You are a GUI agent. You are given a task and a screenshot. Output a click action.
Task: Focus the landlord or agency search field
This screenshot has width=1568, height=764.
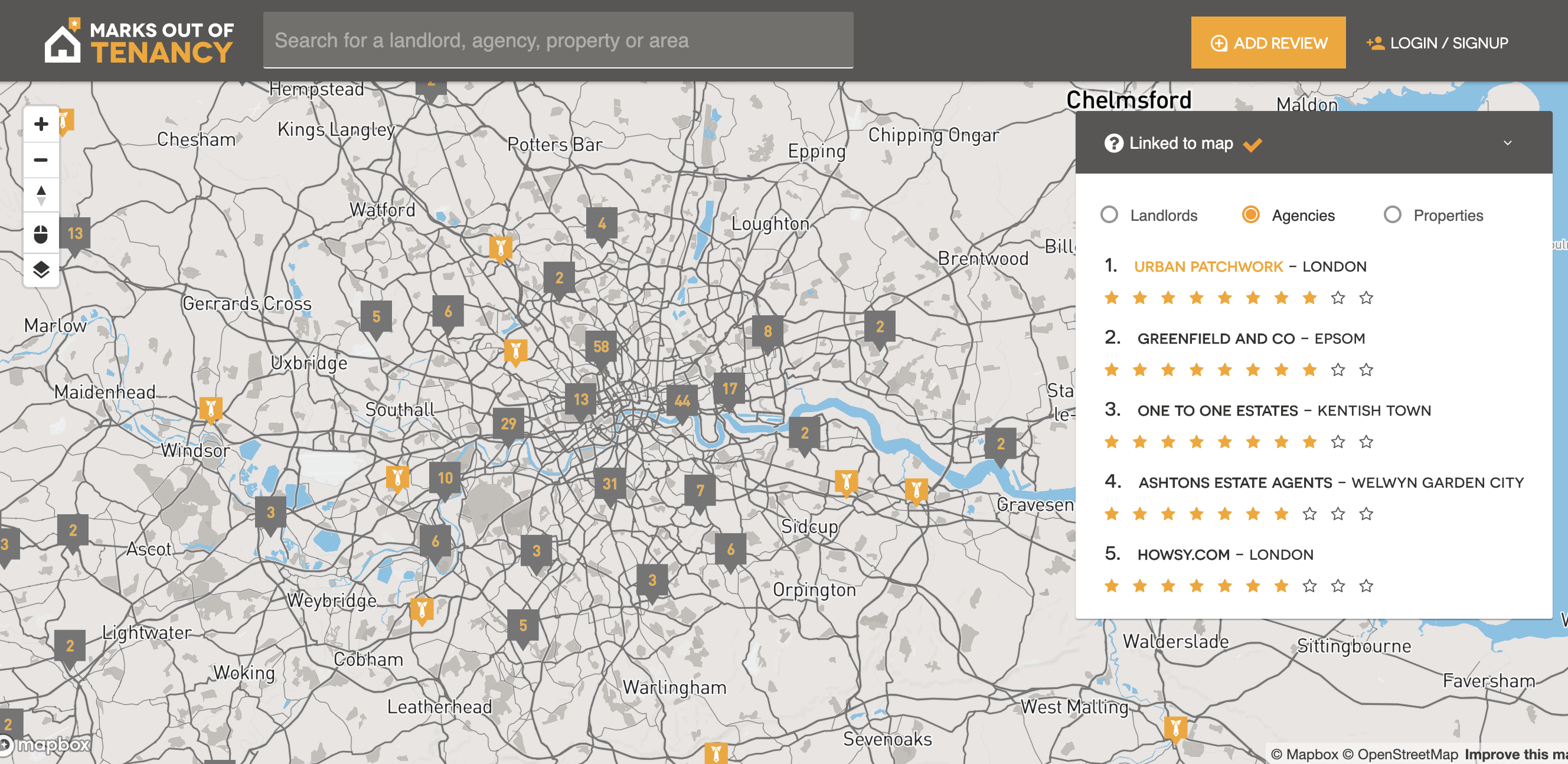pos(557,40)
